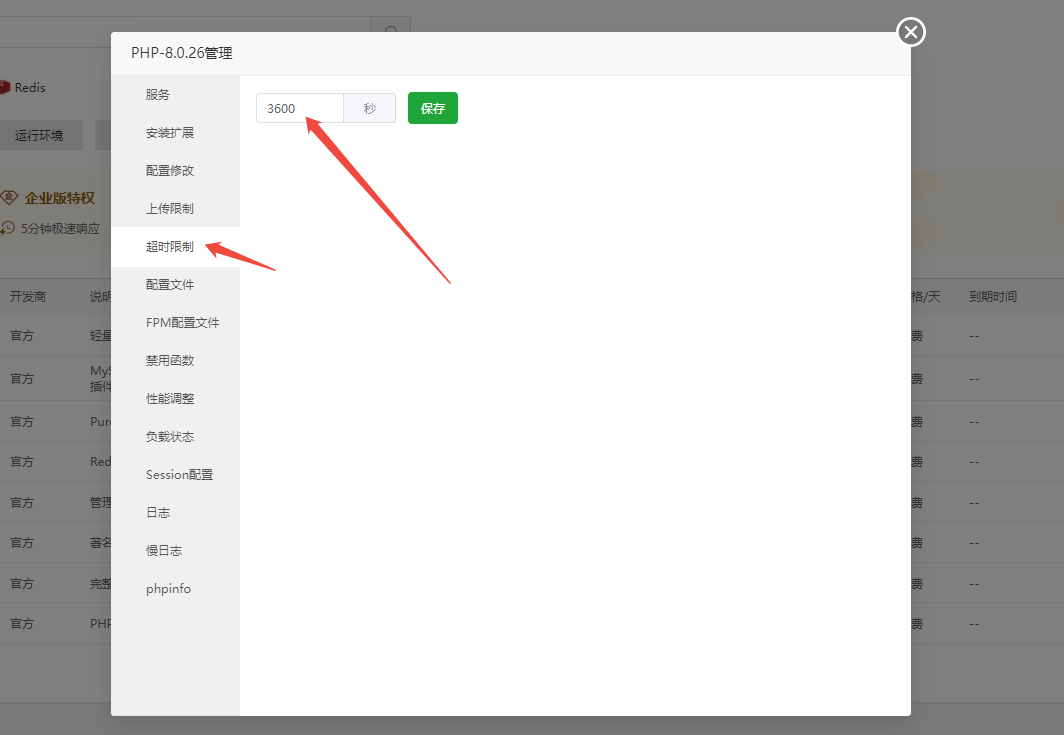Open Session配置 section
1064x735 pixels.
(x=179, y=475)
